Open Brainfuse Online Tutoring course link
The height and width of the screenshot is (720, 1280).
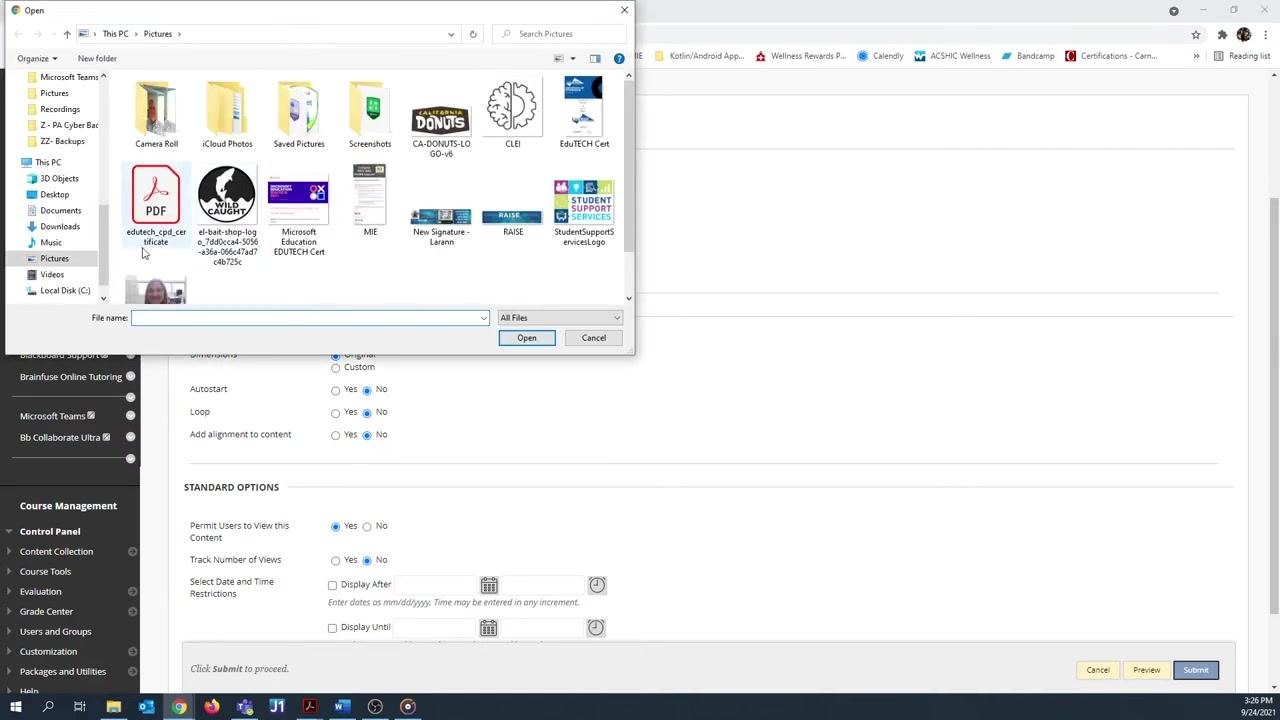(x=71, y=377)
